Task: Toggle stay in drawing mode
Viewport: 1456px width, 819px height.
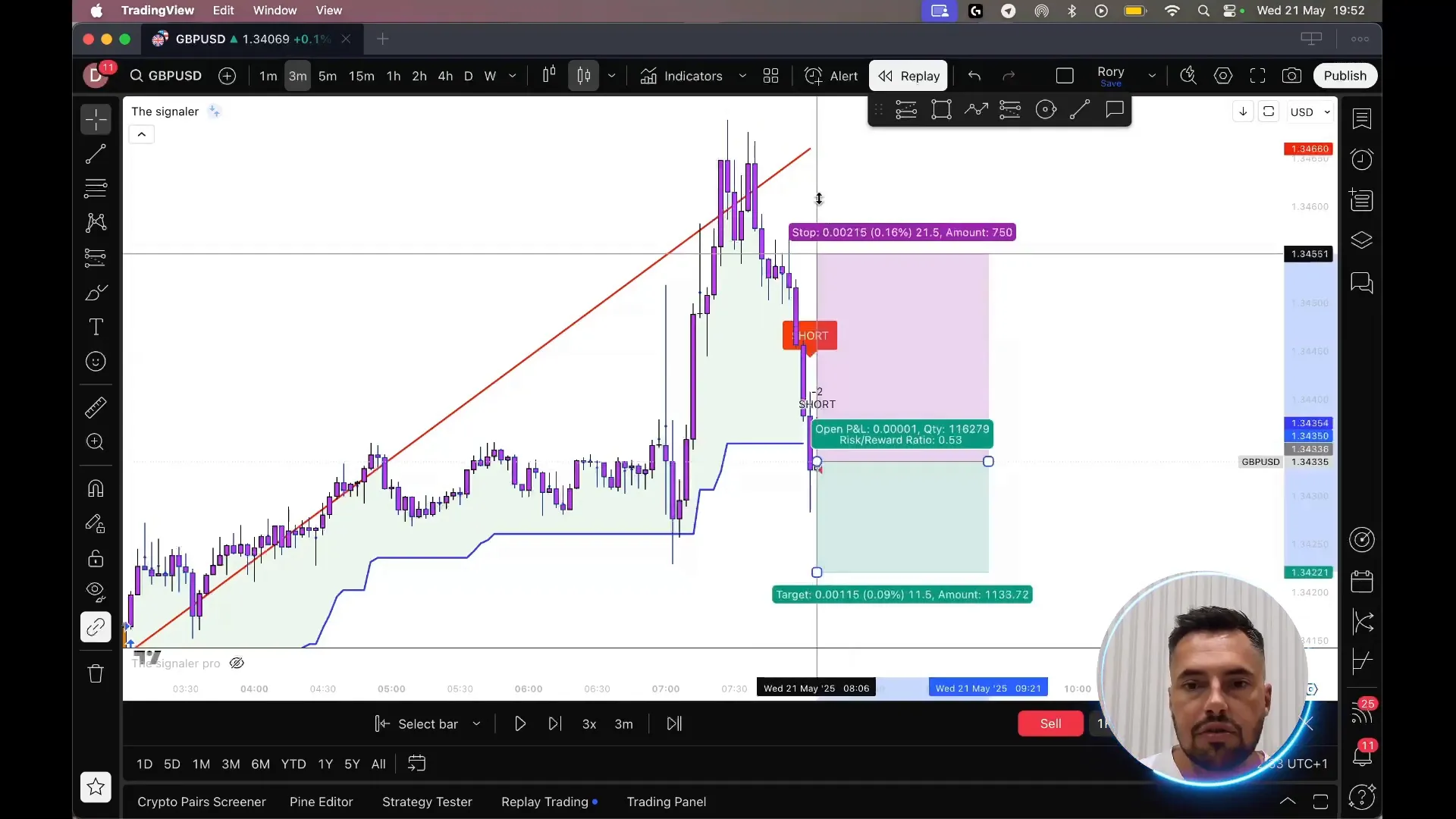Action: [x=96, y=524]
